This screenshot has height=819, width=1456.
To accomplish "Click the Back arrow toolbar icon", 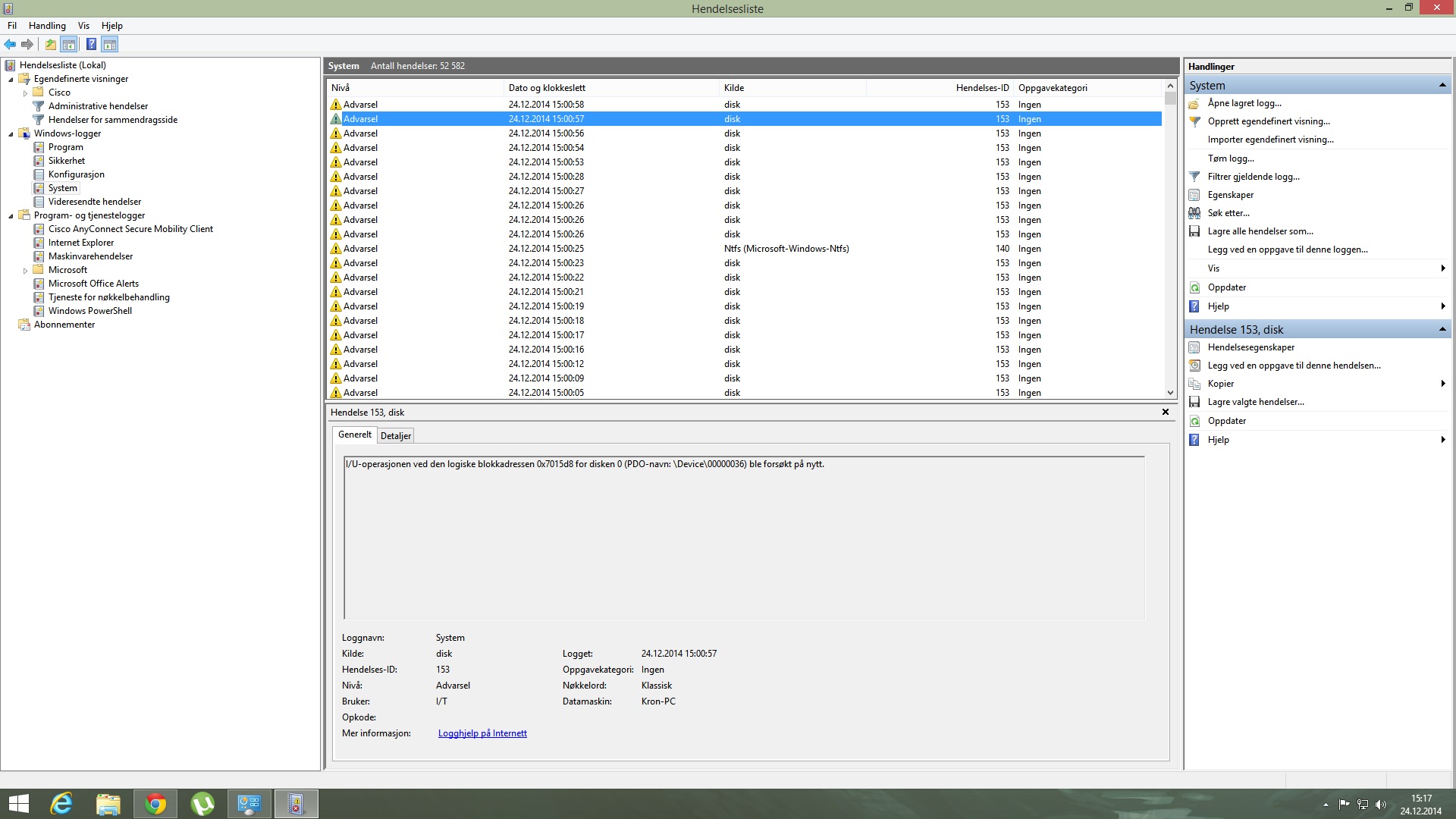I will coord(10,45).
